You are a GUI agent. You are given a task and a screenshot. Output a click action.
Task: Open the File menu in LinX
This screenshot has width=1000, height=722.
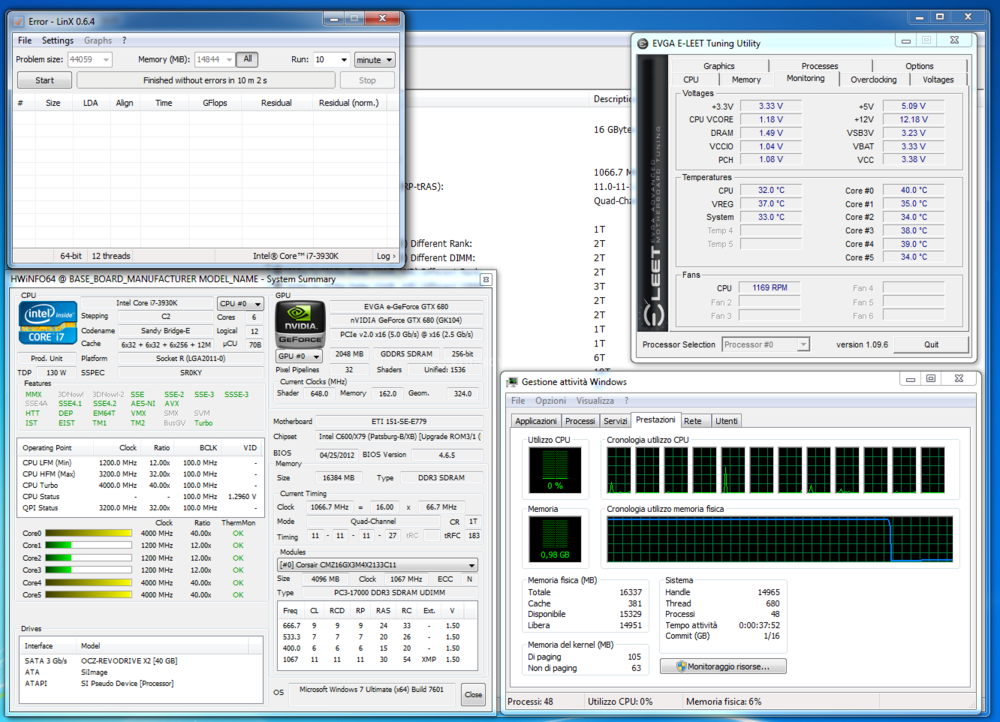pos(25,40)
